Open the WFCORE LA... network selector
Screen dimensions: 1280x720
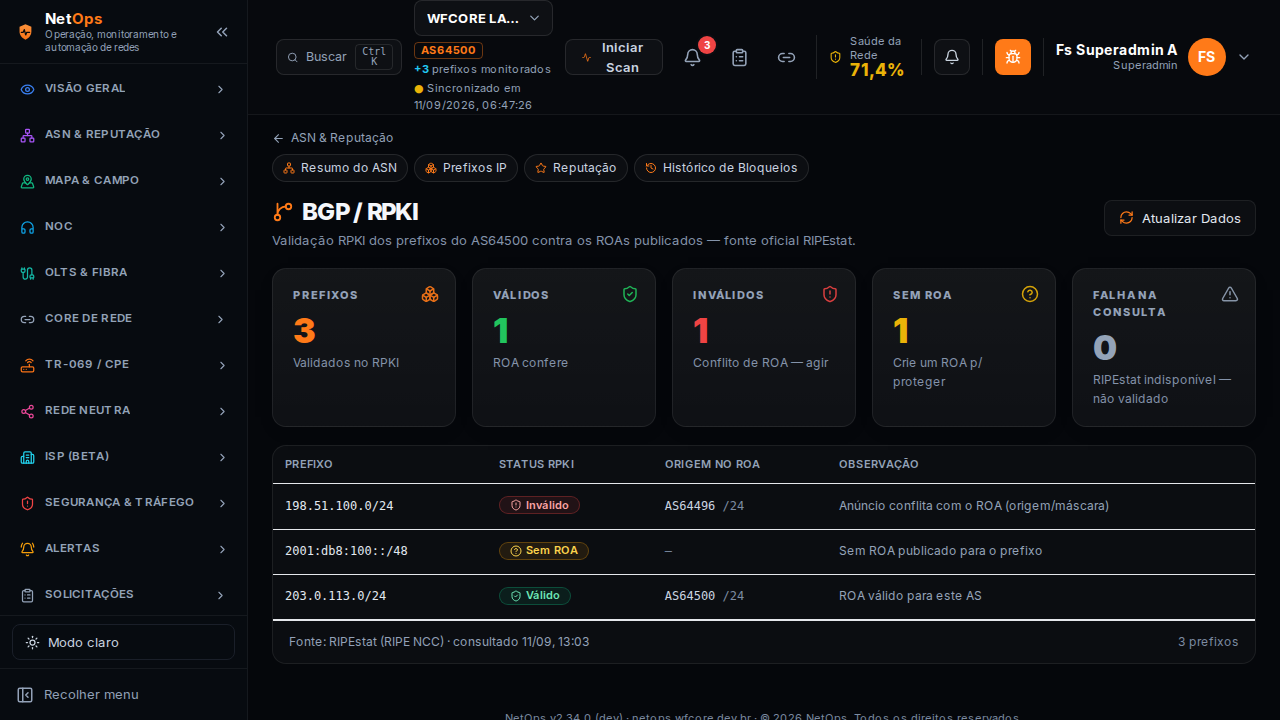pyautogui.click(x=483, y=18)
